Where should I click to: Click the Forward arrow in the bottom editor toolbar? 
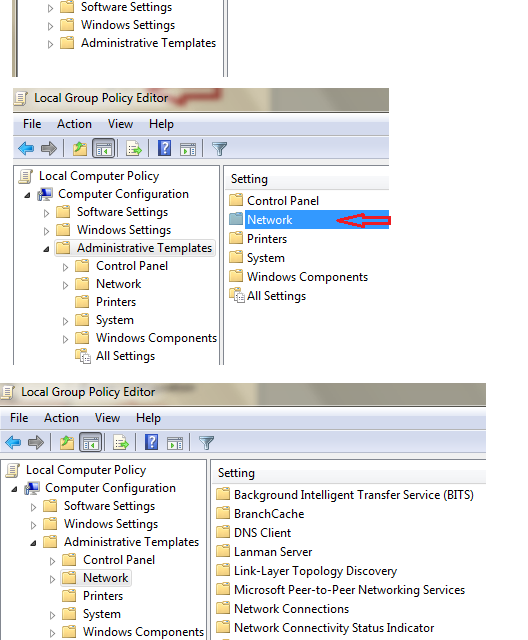tap(36, 442)
